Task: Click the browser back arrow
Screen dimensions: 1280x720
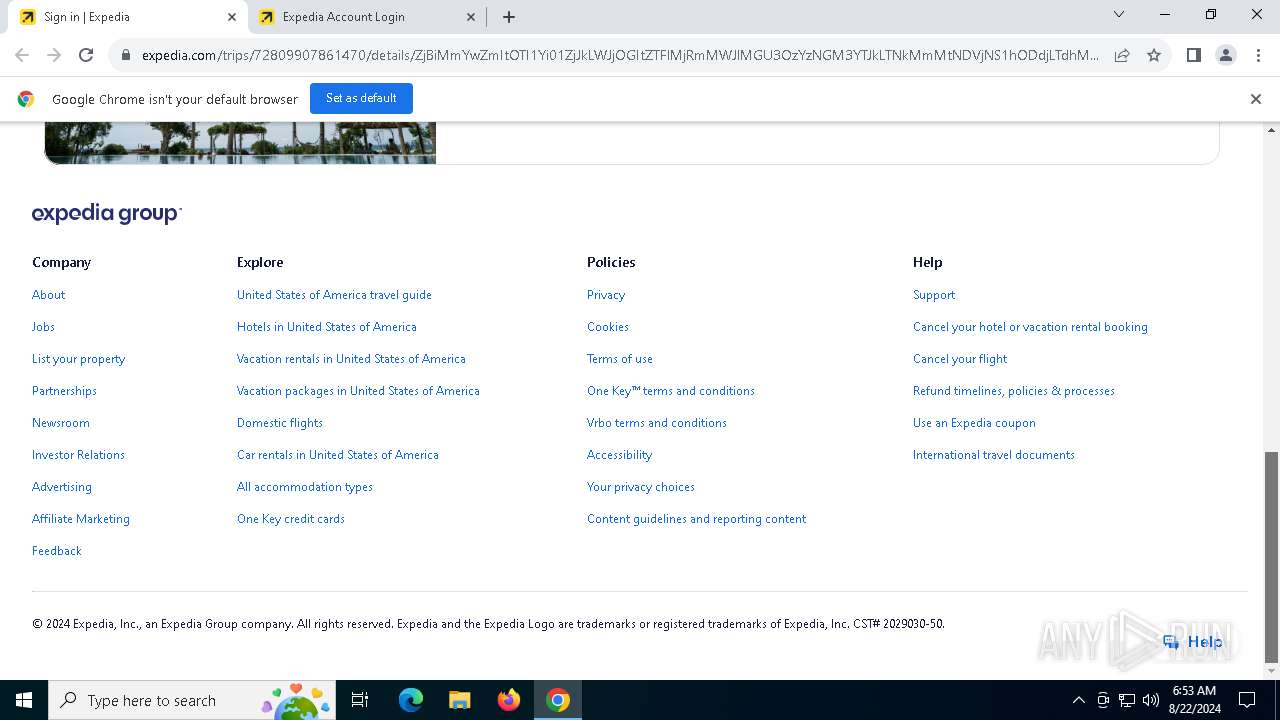Action: (22, 55)
